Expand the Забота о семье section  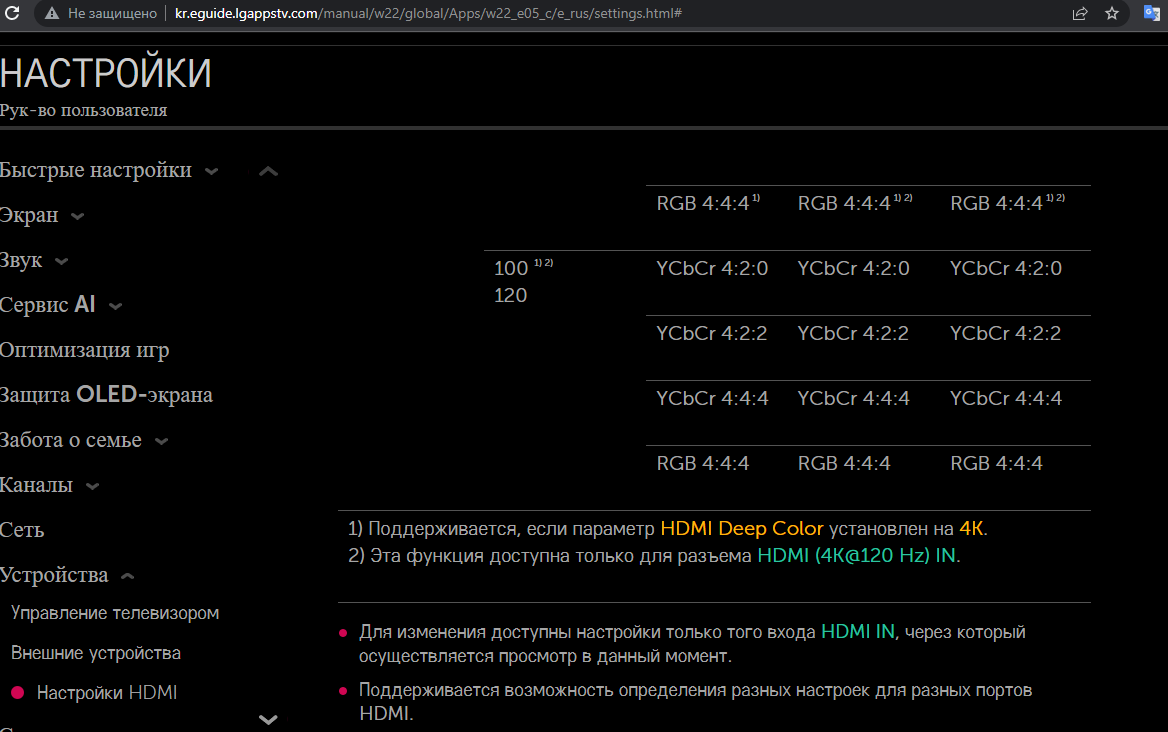161,441
